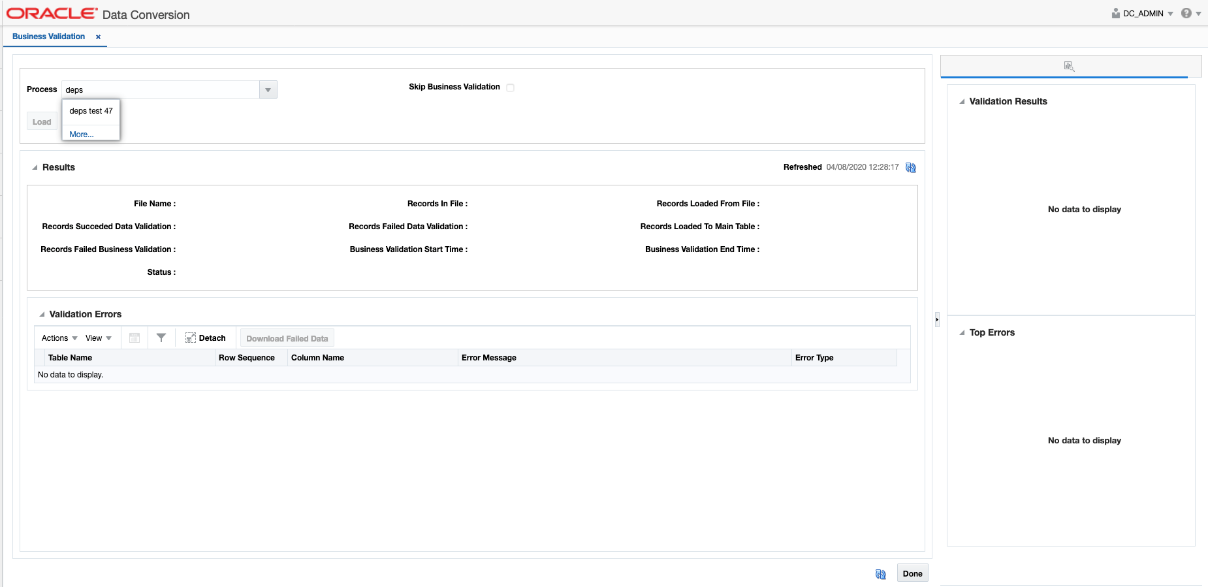The image size is (1208, 587).
Task: Click 'Business Validation End Time :' label
Action: pyautogui.click(x=702, y=249)
